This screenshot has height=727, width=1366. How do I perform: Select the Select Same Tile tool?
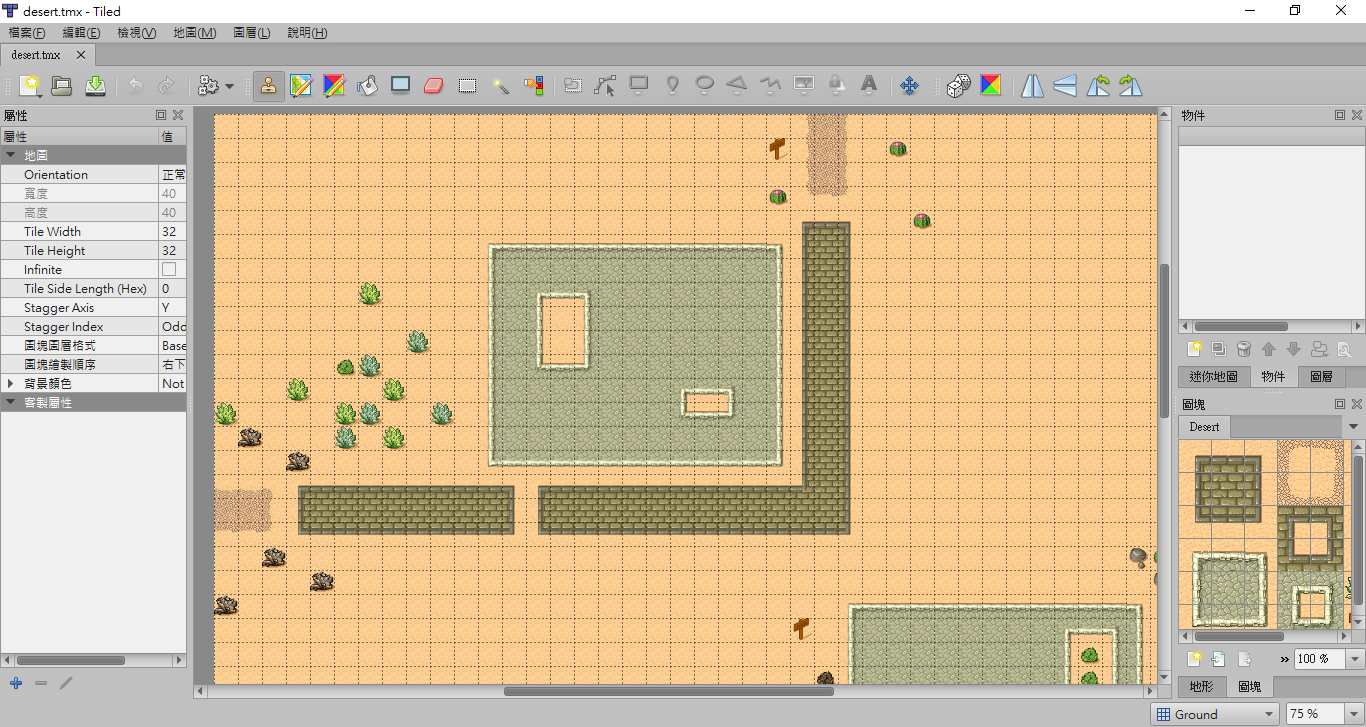pyautogui.click(x=533, y=86)
